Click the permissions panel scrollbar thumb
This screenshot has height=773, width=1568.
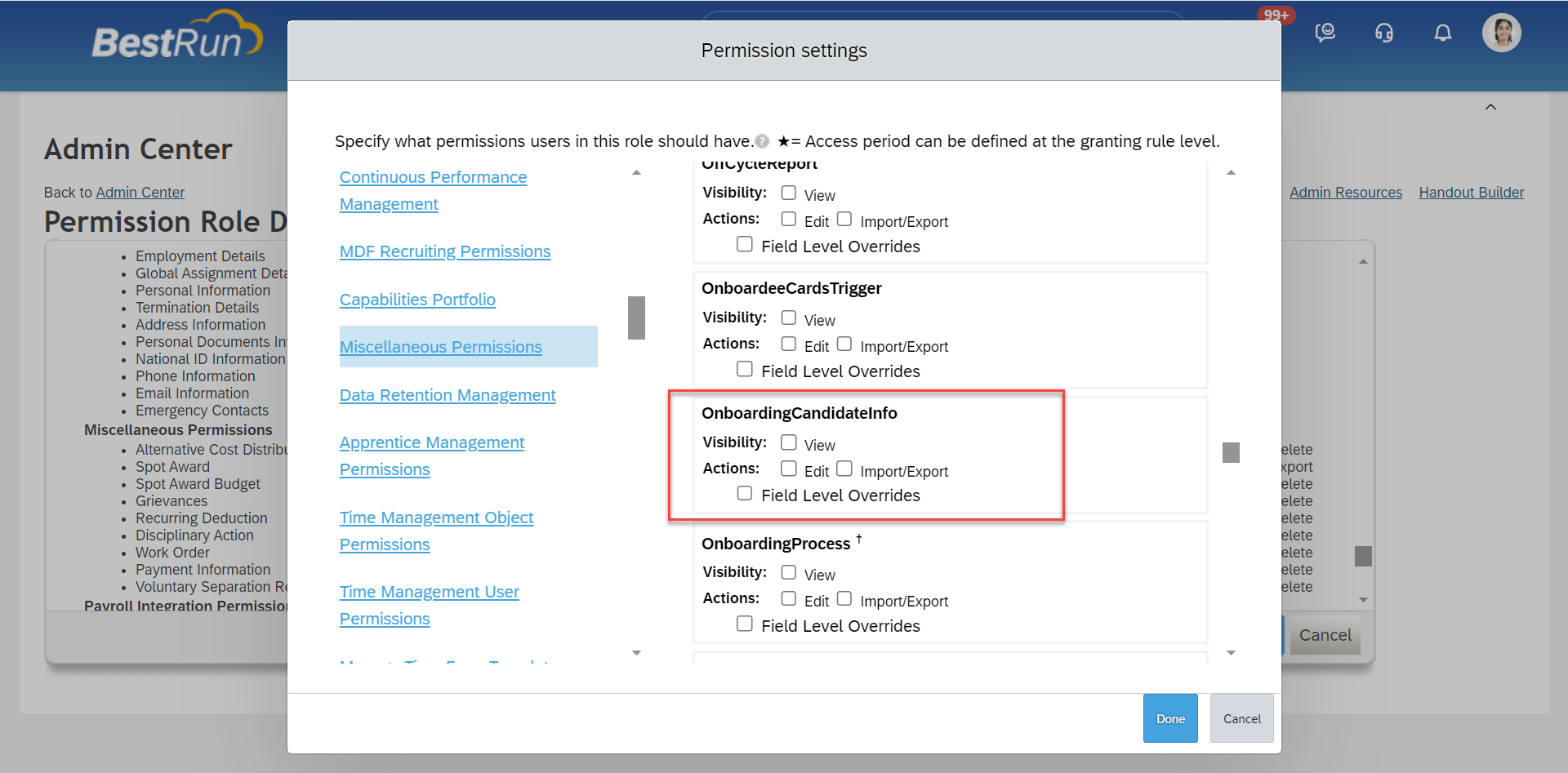click(x=1231, y=452)
